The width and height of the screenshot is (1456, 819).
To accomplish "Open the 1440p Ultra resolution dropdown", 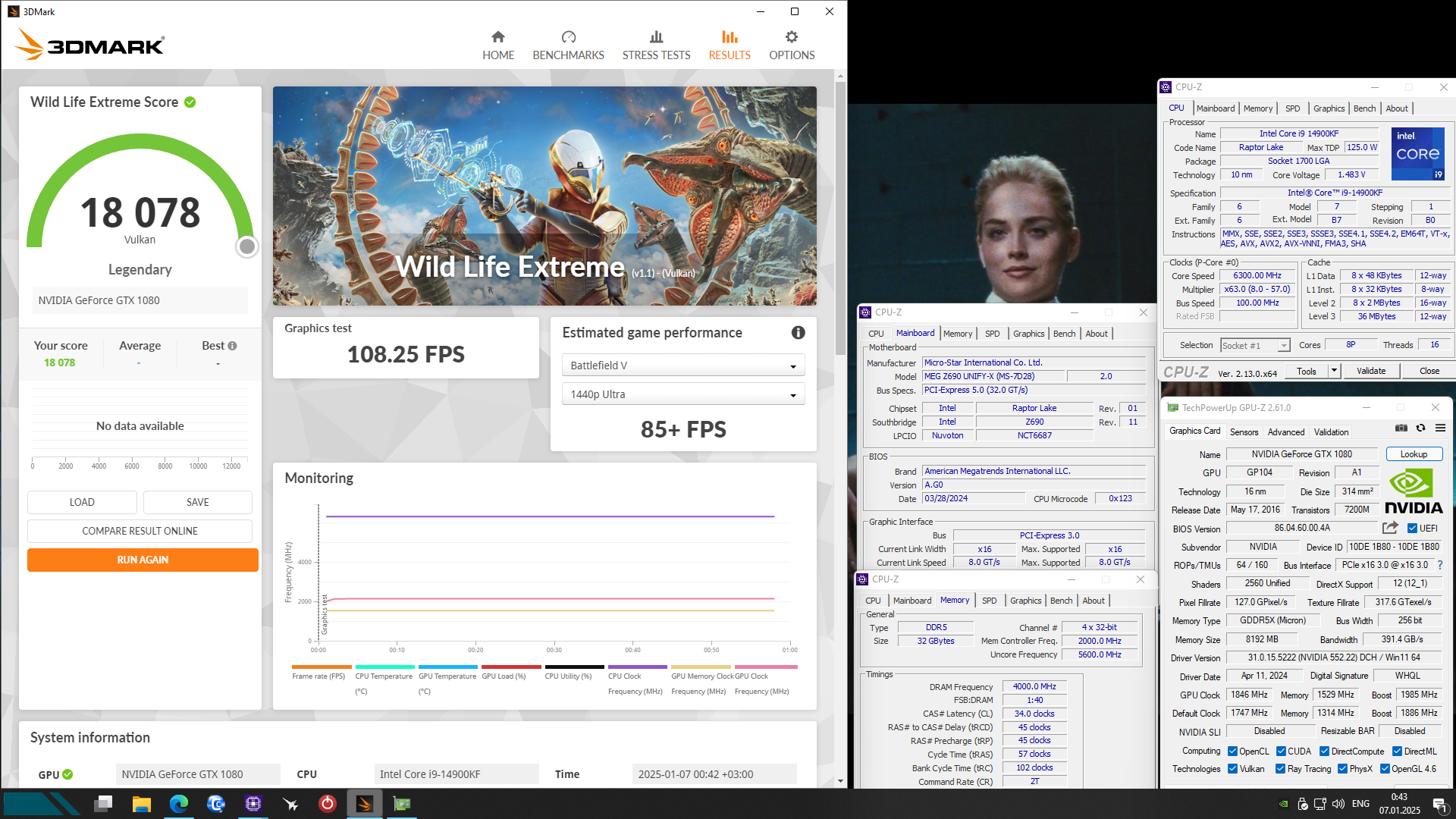I will tap(682, 394).
